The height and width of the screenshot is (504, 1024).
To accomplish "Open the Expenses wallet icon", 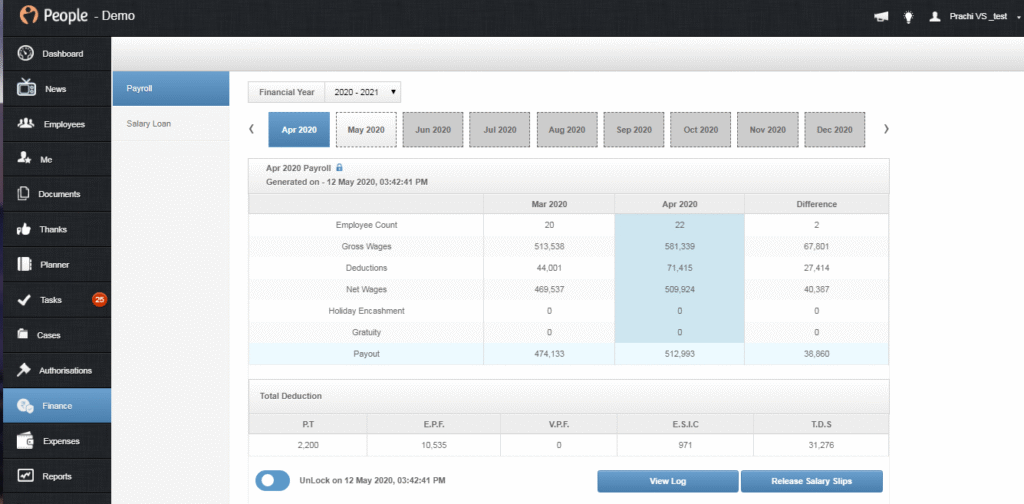I will [x=25, y=441].
